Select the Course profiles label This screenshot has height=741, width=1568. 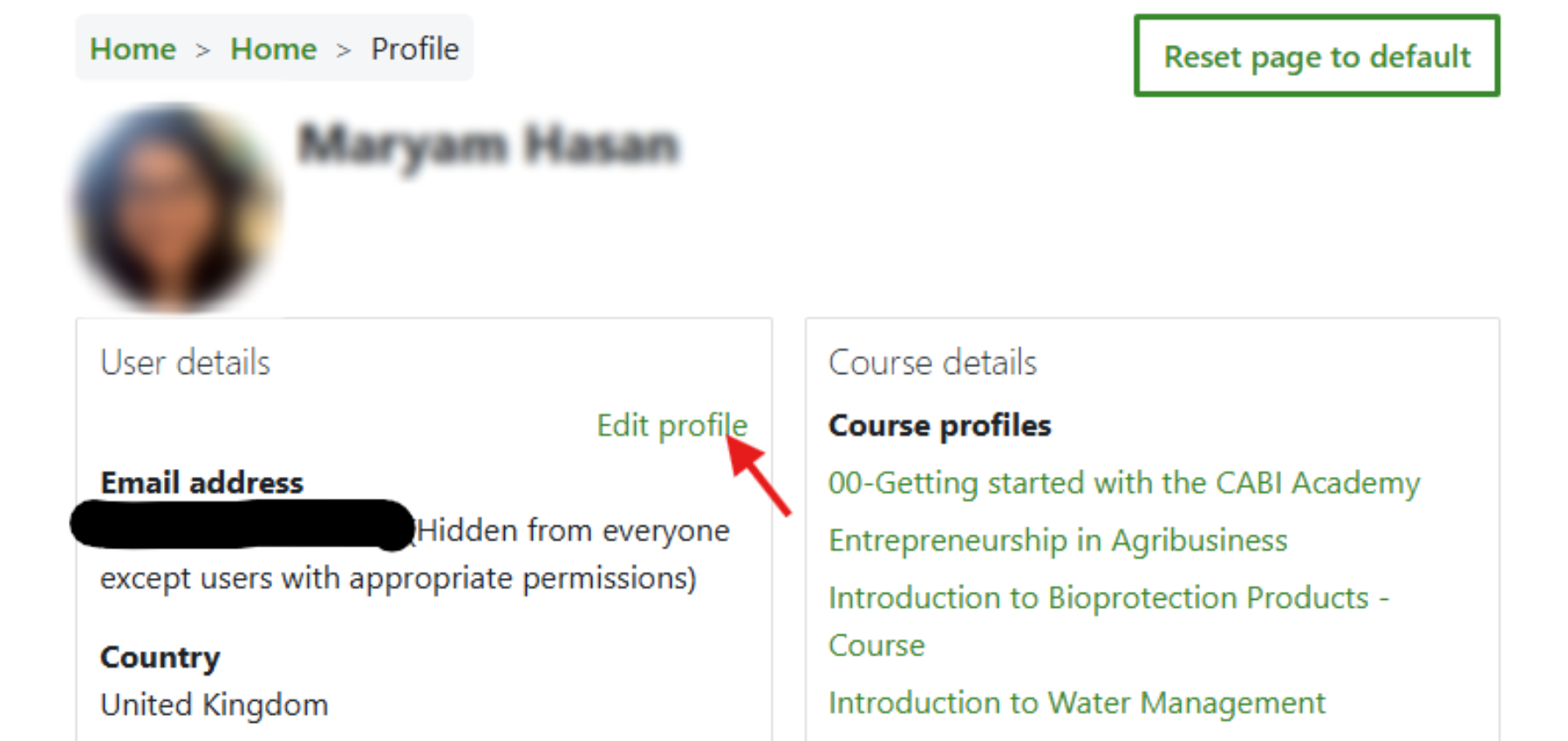[939, 425]
